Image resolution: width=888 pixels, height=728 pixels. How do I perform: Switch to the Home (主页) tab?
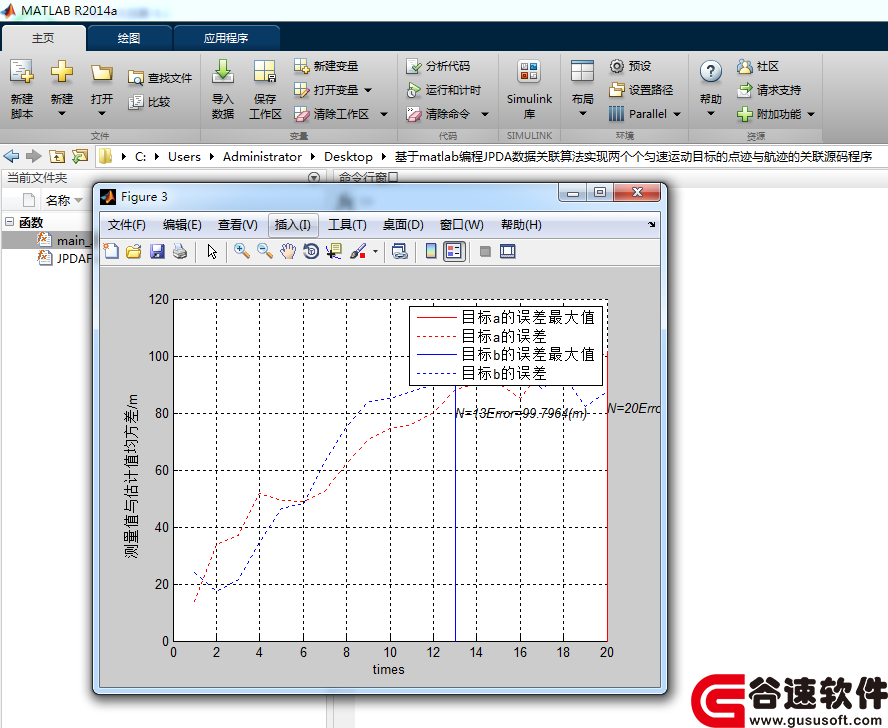click(43, 38)
